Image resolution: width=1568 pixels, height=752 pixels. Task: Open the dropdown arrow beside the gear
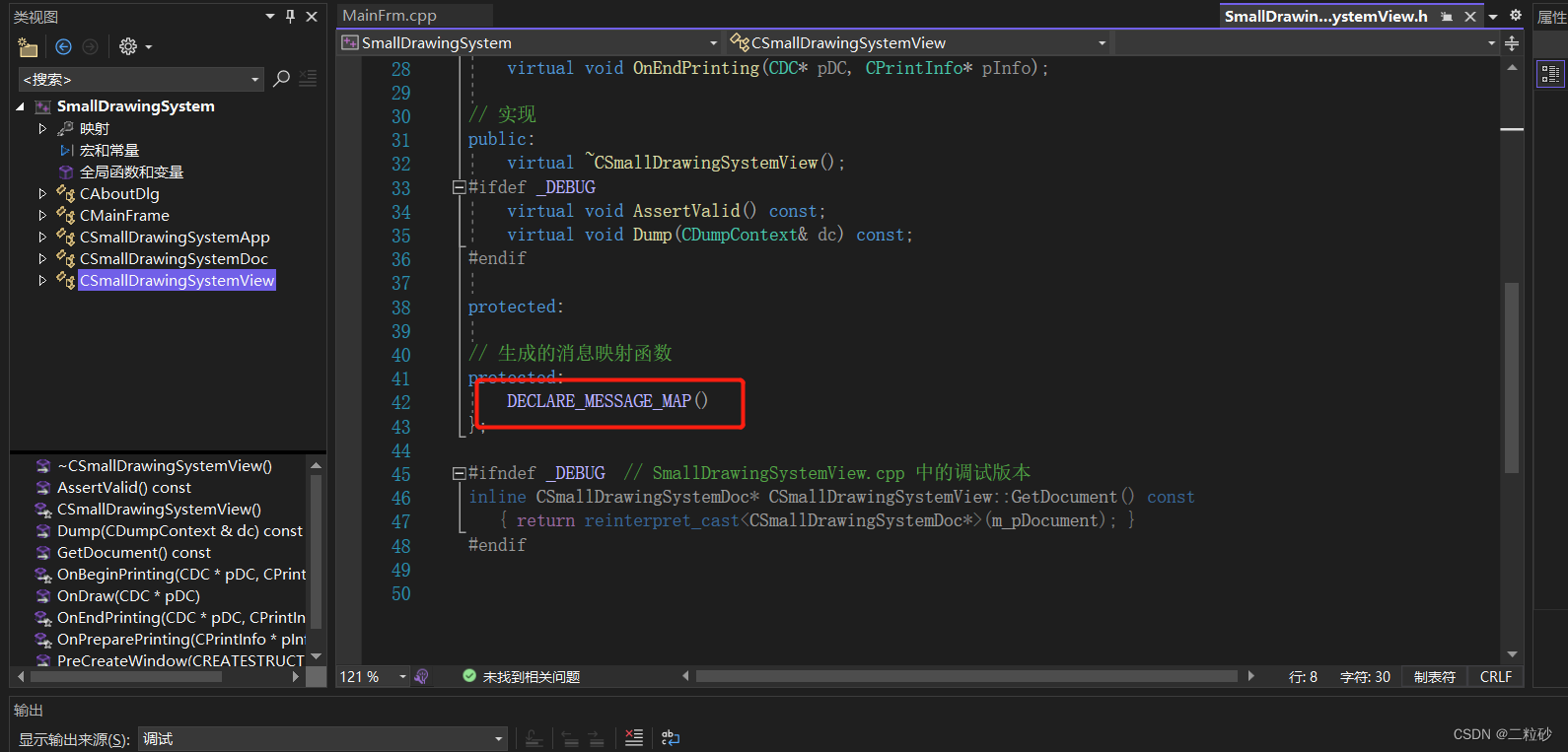149,46
